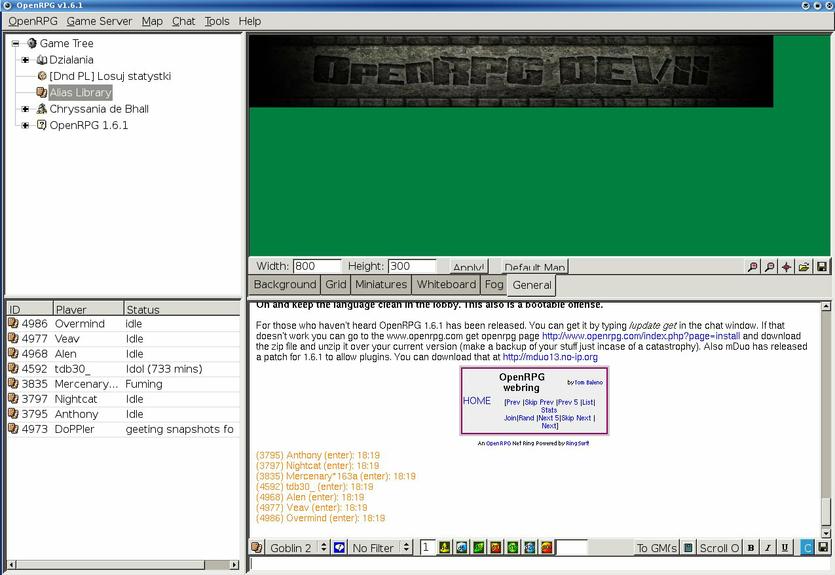The image size is (835, 575).
Task: Click the Apply! button
Action: (468, 267)
